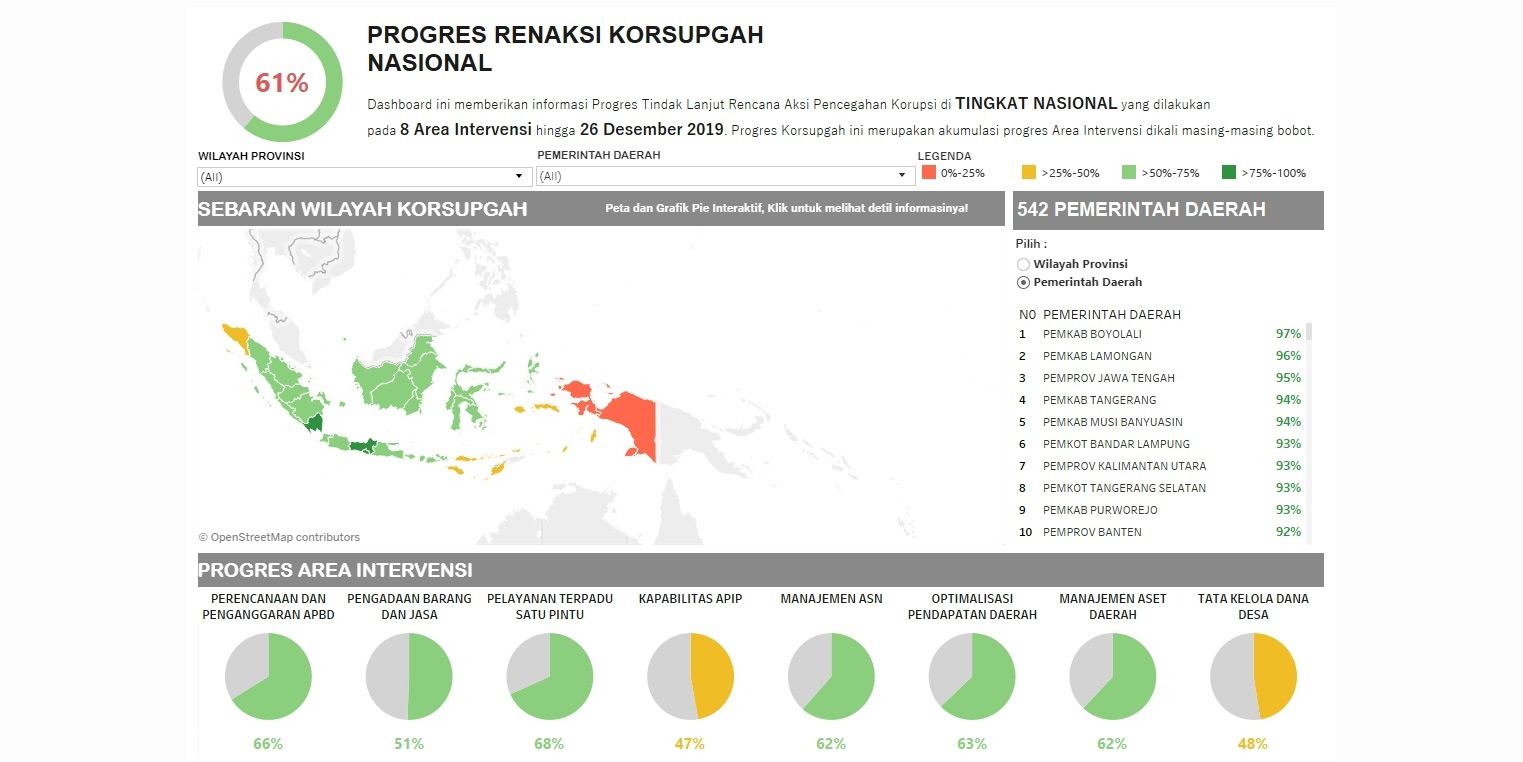The width and height of the screenshot is (1523, 762).
Task: Click the 47% value under Kapabilitas APIP
Action: pos(690,744)
